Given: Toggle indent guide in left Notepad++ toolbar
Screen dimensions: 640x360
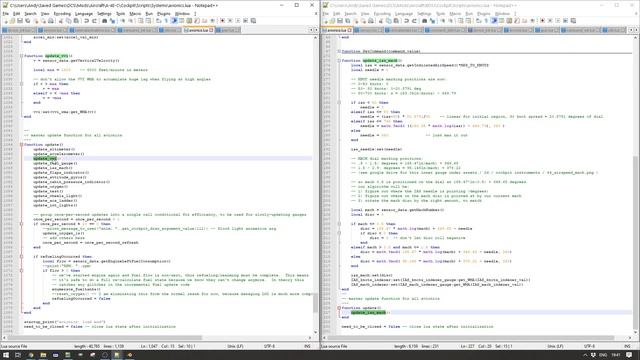Looking at the screenshot, I should pyautogui.click(x=174, y=20).
